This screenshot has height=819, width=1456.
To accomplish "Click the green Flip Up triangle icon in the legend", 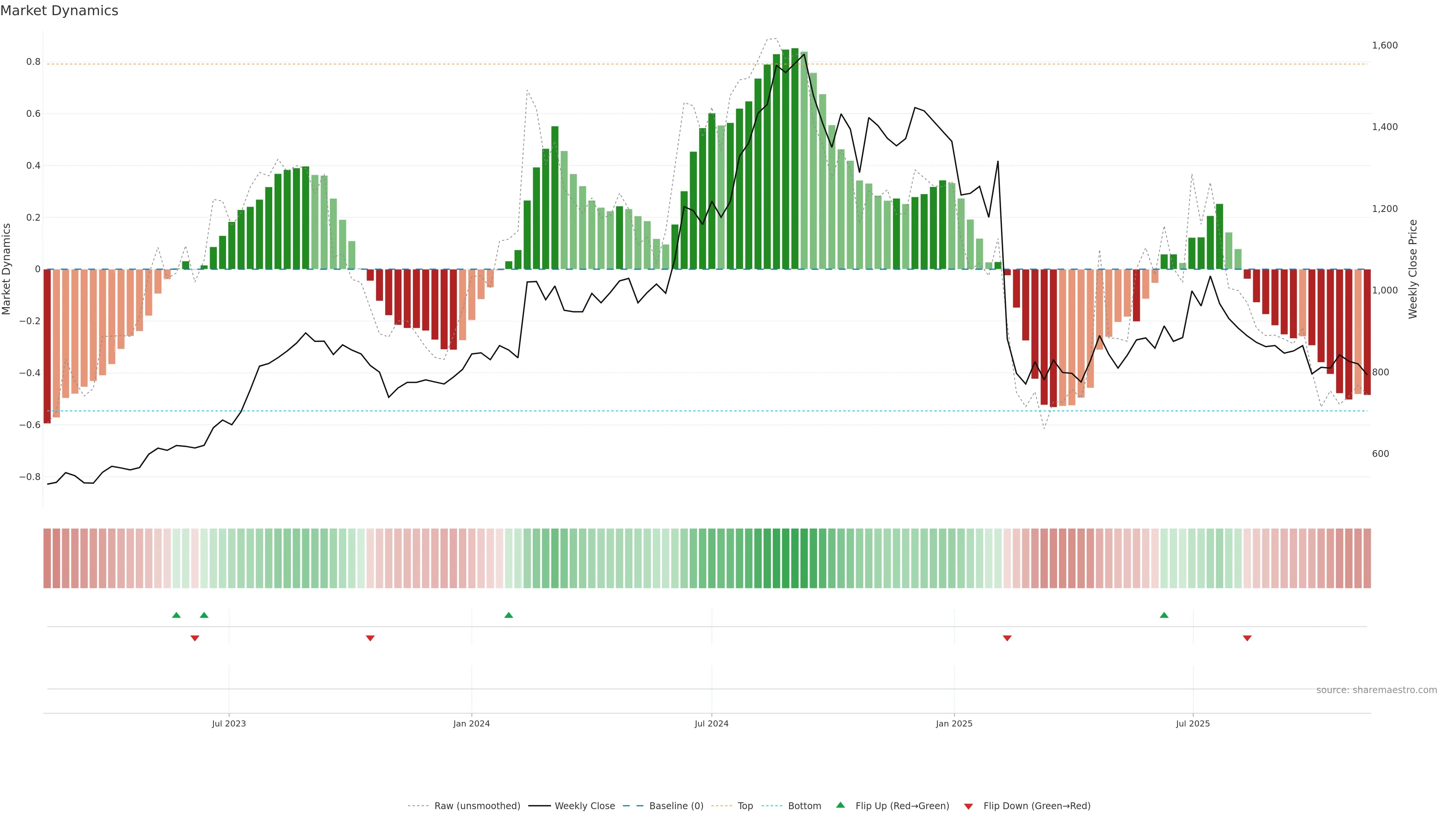I will click(x=841, y=805).
